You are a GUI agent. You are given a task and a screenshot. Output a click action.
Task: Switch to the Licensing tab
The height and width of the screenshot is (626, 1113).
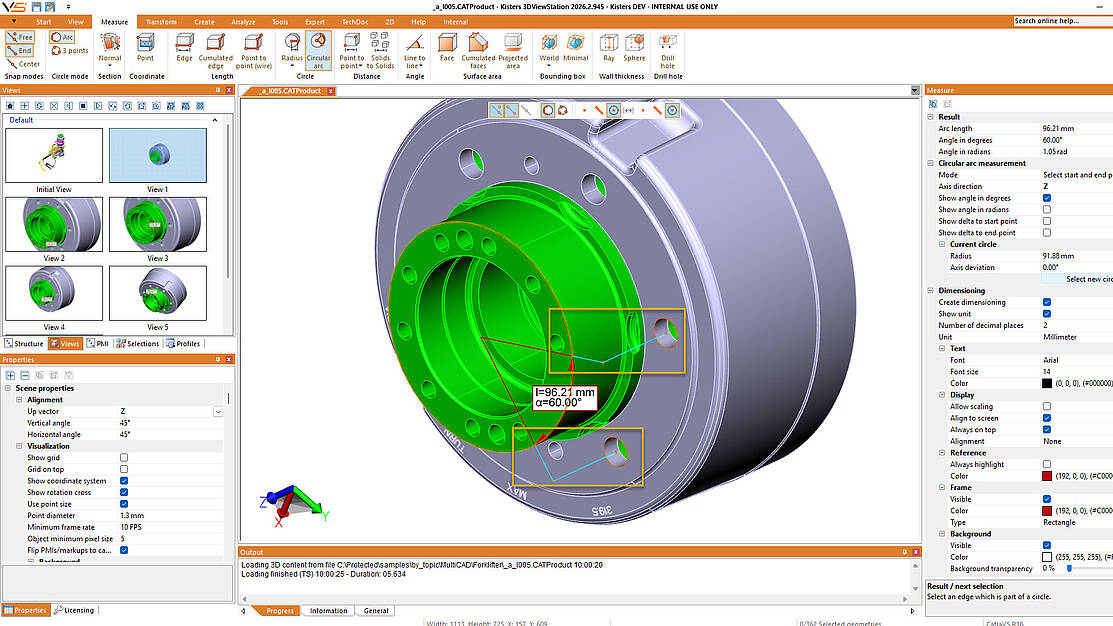74,610
